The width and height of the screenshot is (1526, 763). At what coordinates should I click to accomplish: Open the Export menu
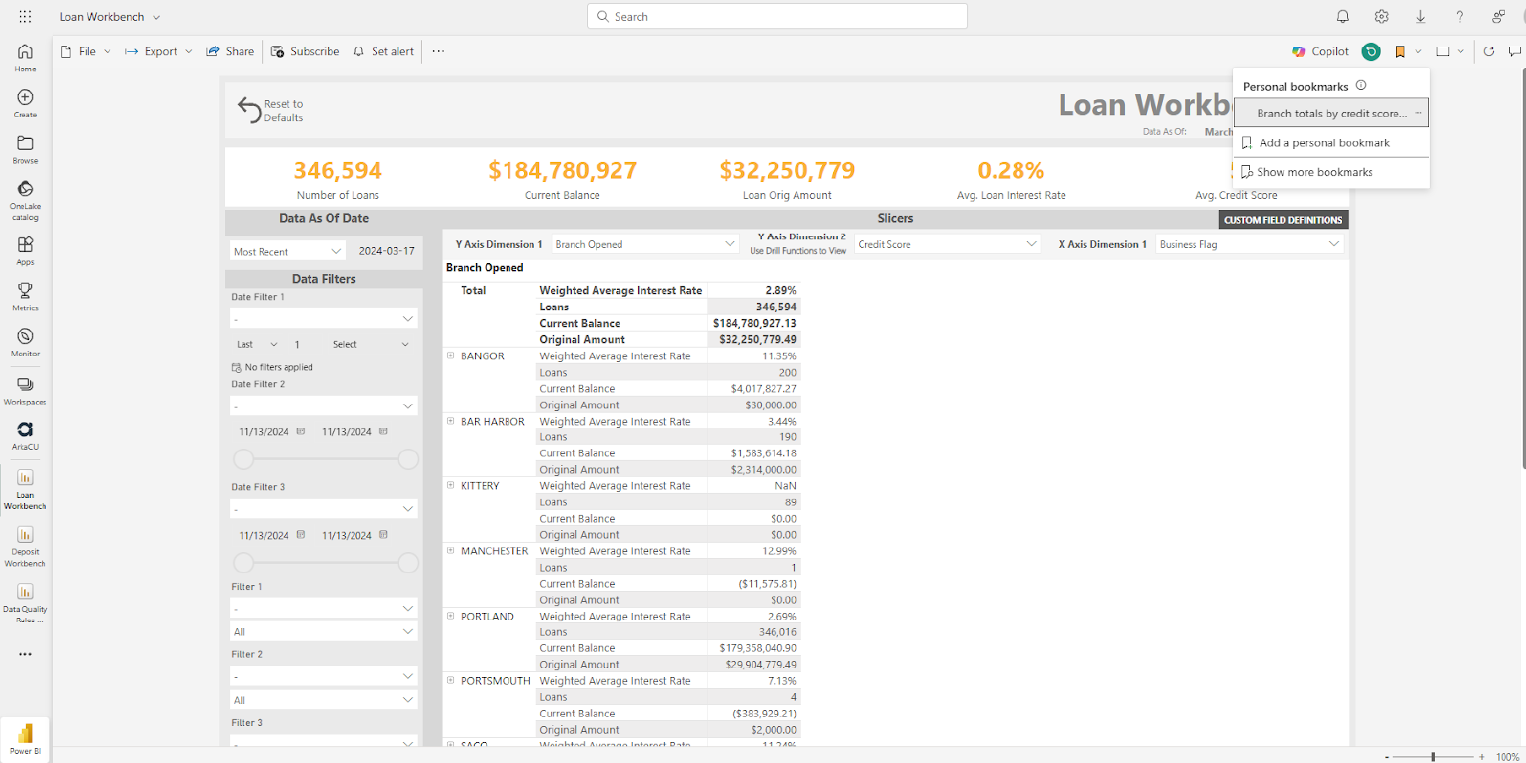[159, 51]
